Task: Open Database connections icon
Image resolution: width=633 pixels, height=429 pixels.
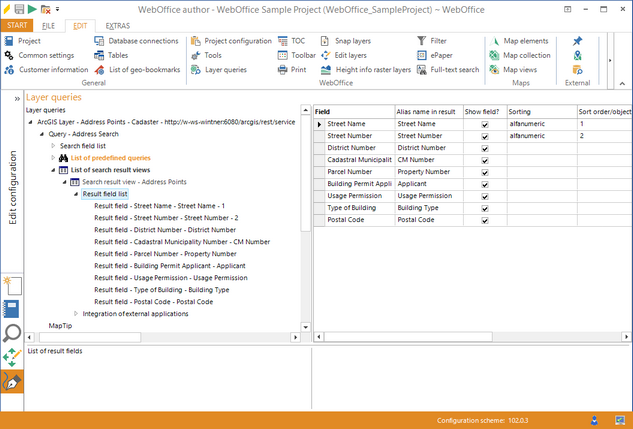Action: pyautogui.click(x=99, y=41)
